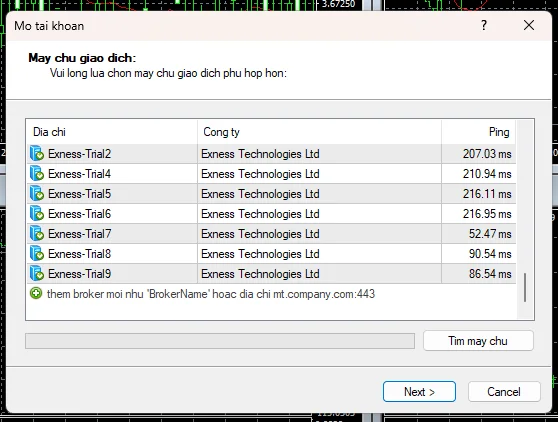
Task: Click the 90.54 ms ping value
Action: click(x=490, y=254)
